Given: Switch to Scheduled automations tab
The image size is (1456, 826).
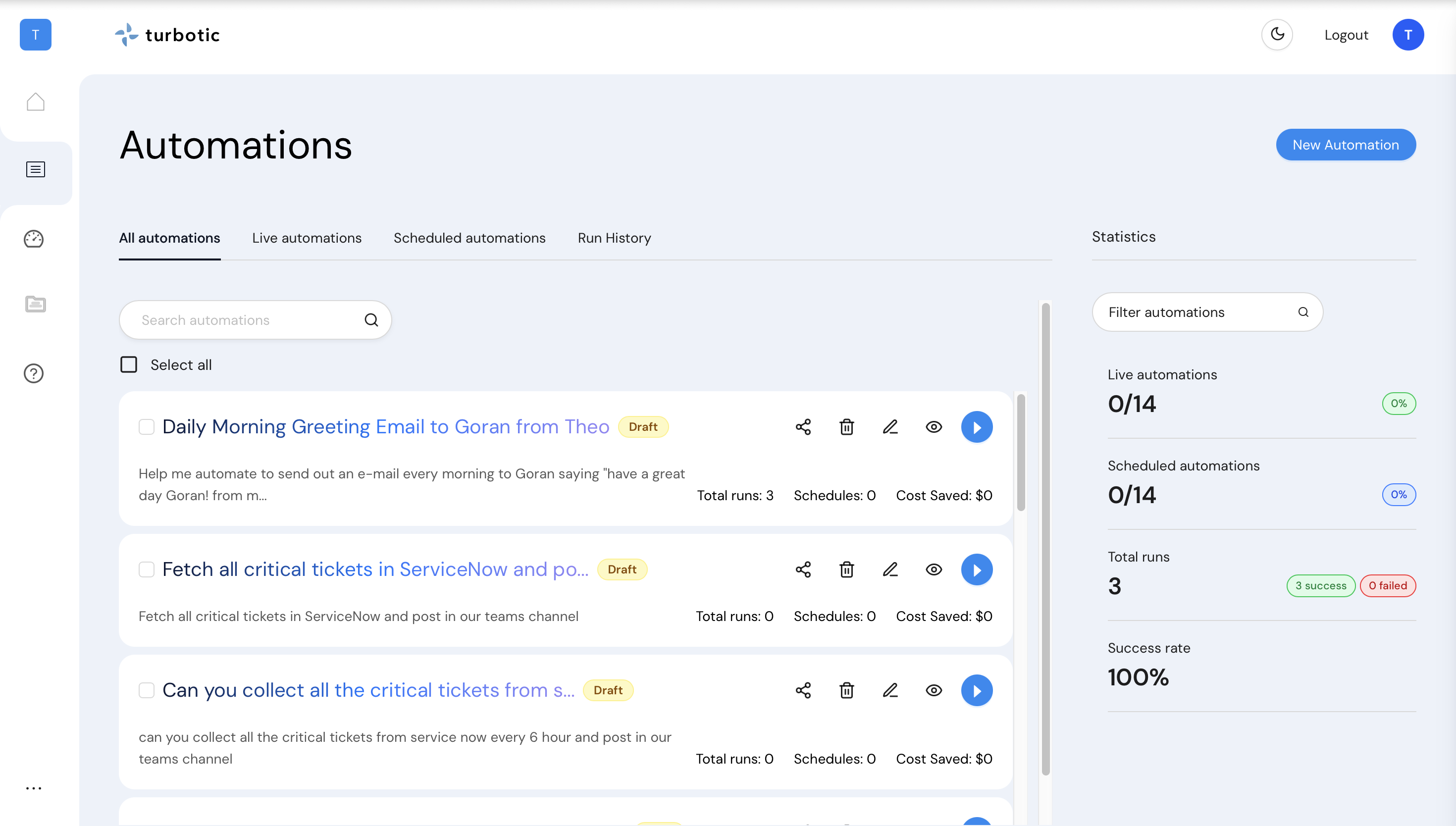Looking at the screenshot, I should pos(469,238).
